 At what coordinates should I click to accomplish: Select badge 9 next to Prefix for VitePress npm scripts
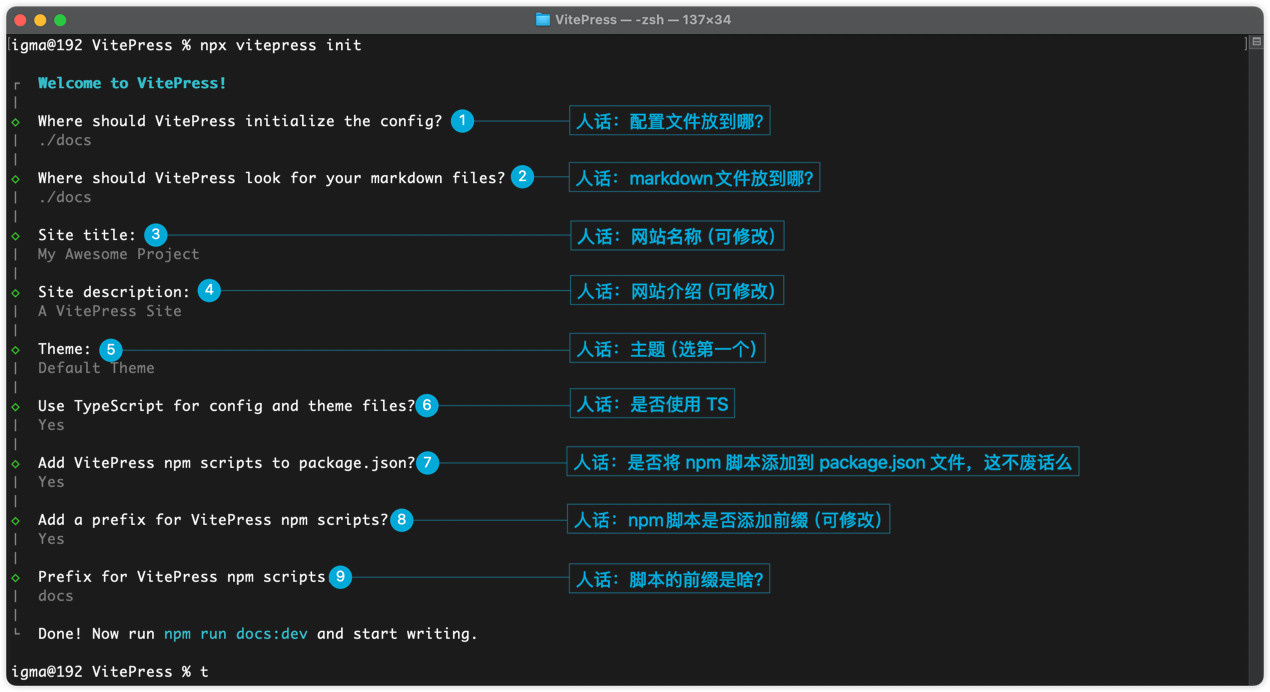pos(340,577)
